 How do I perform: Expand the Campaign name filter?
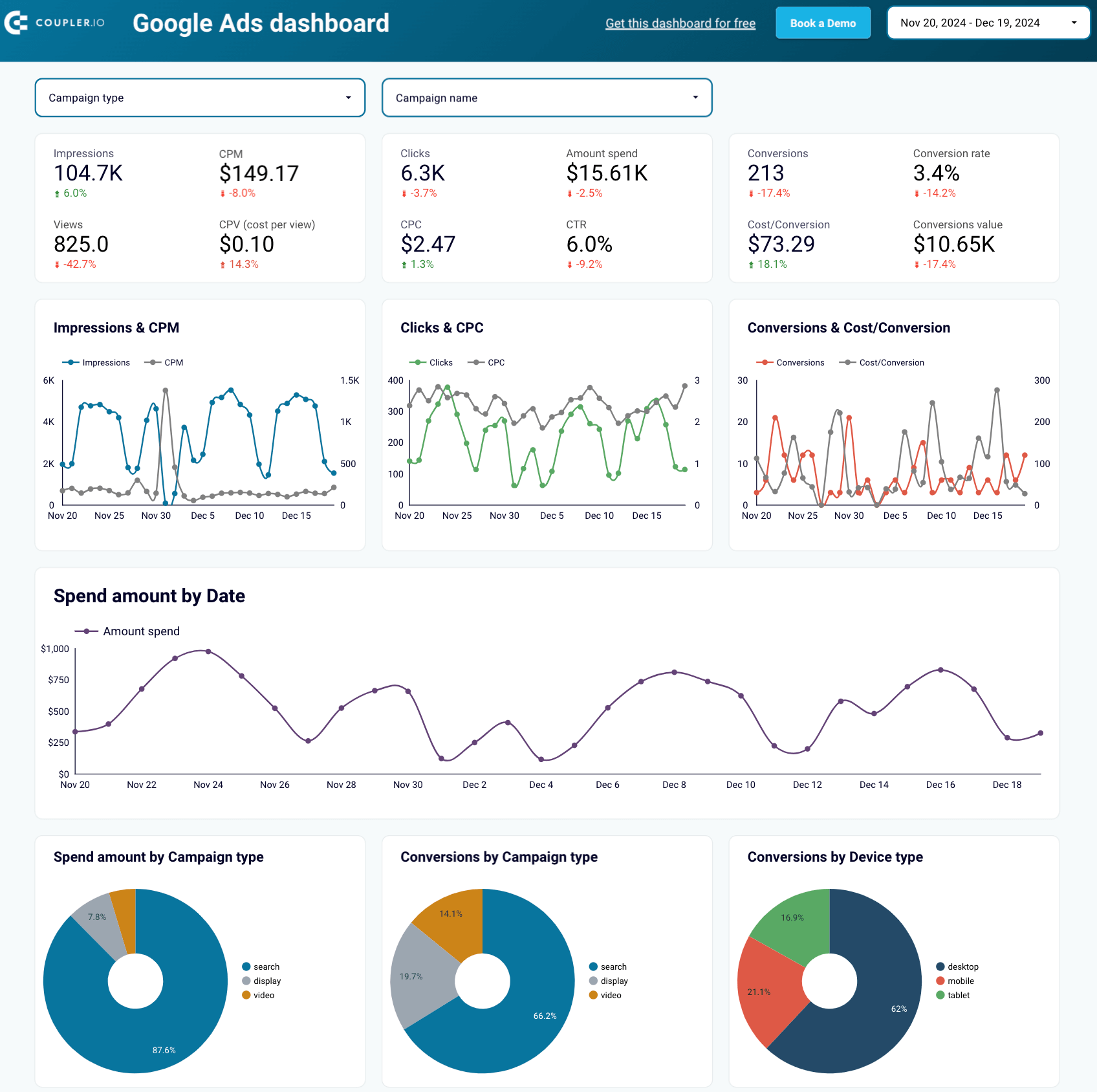coord(547,98)
